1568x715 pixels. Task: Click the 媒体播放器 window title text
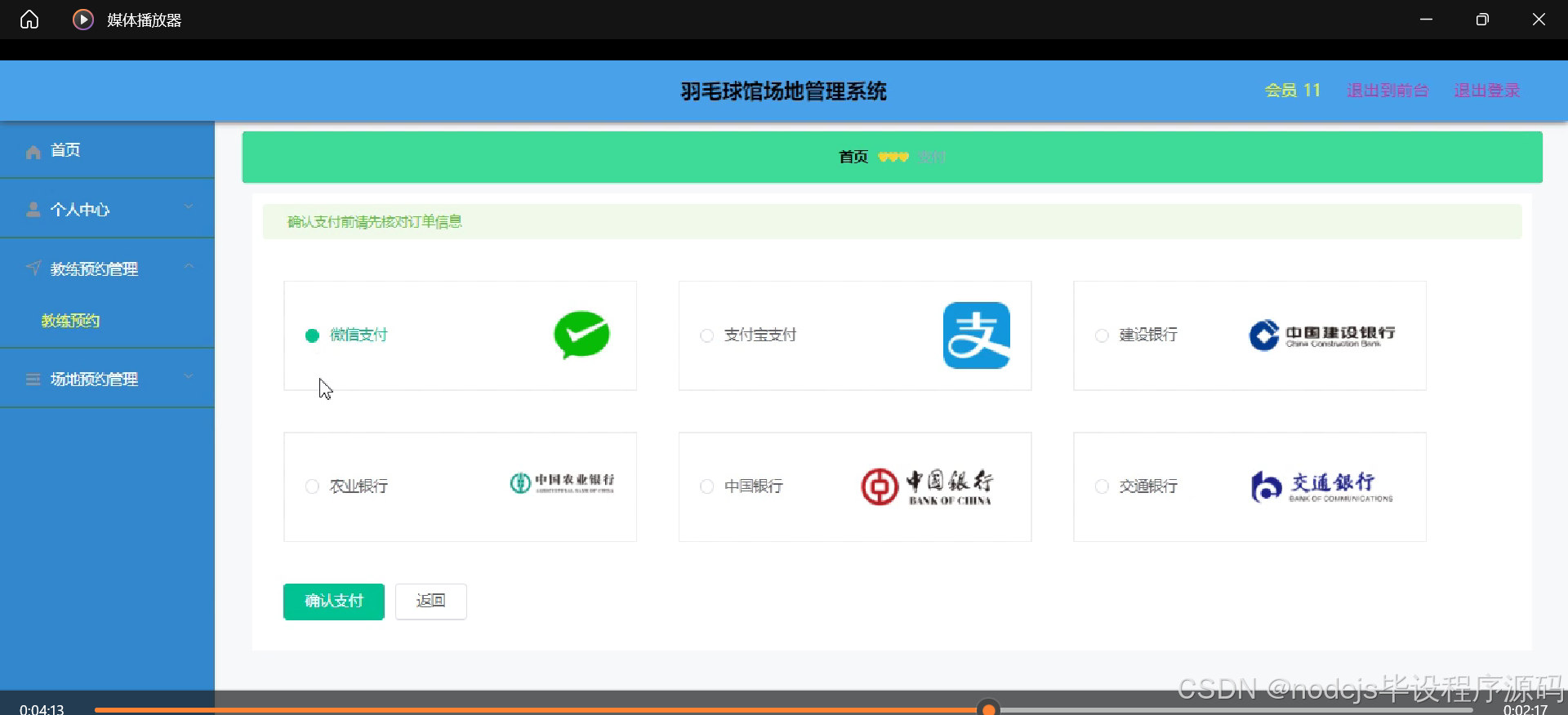[x=145, y=20]
